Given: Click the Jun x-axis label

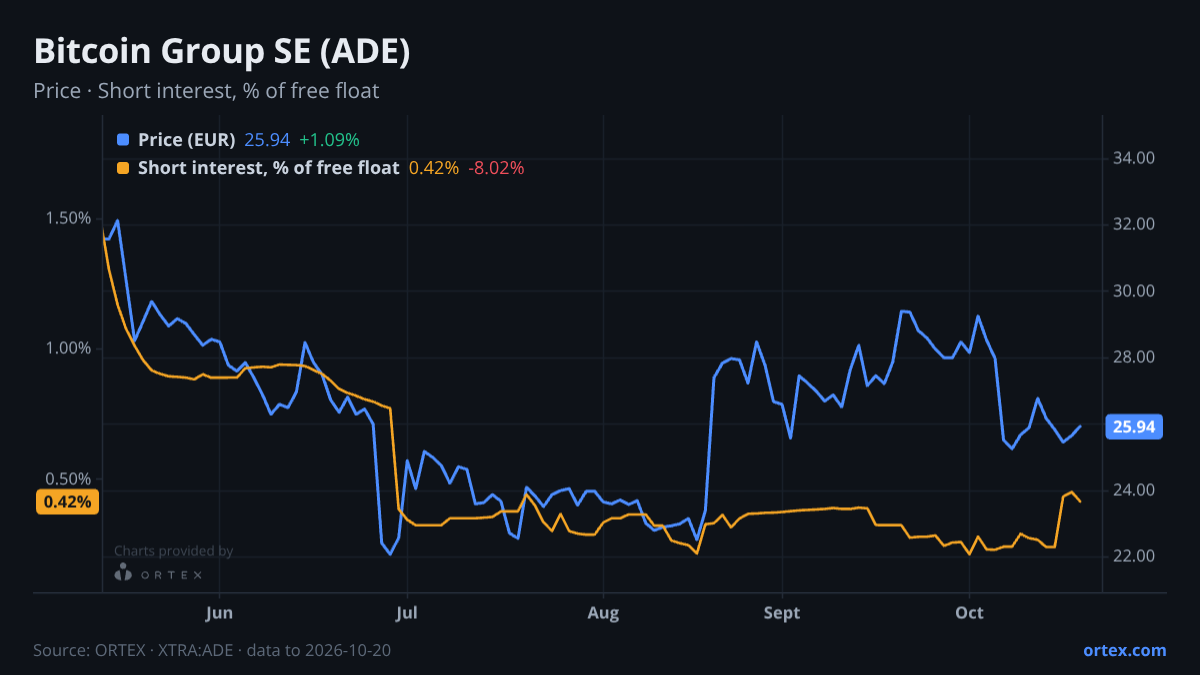Looking at the screenshot, I should (219, 612).
